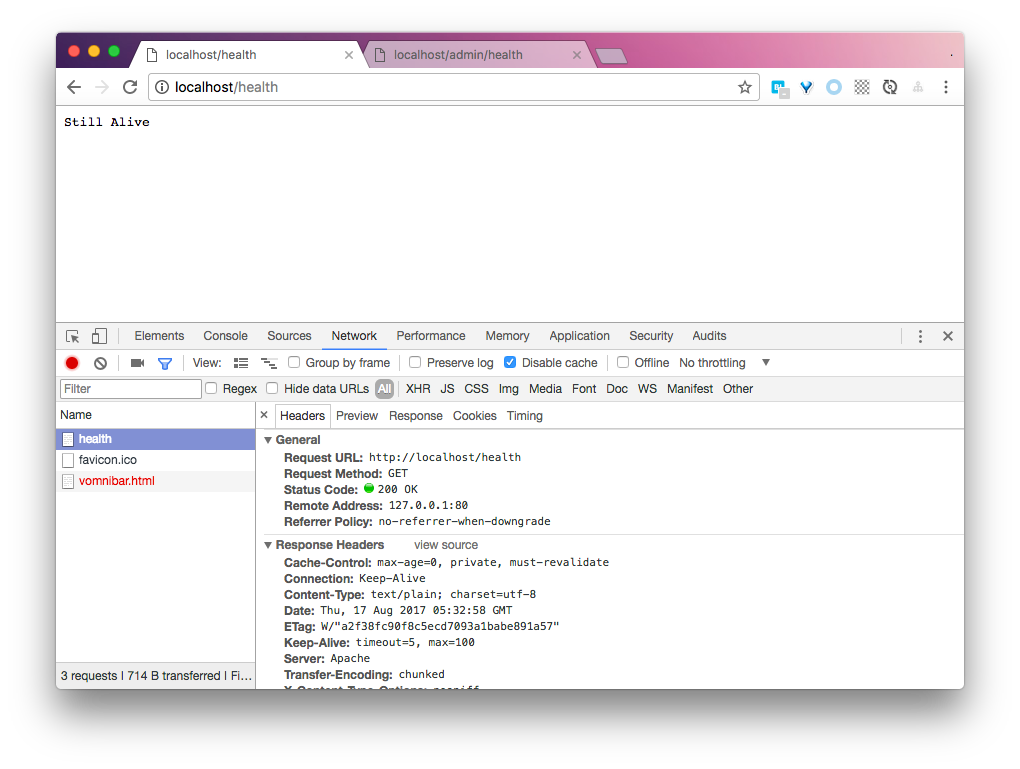Open the Application panel
This screenshot has height=769, width=1020.
pyautogui.click(x=580, y=336)
